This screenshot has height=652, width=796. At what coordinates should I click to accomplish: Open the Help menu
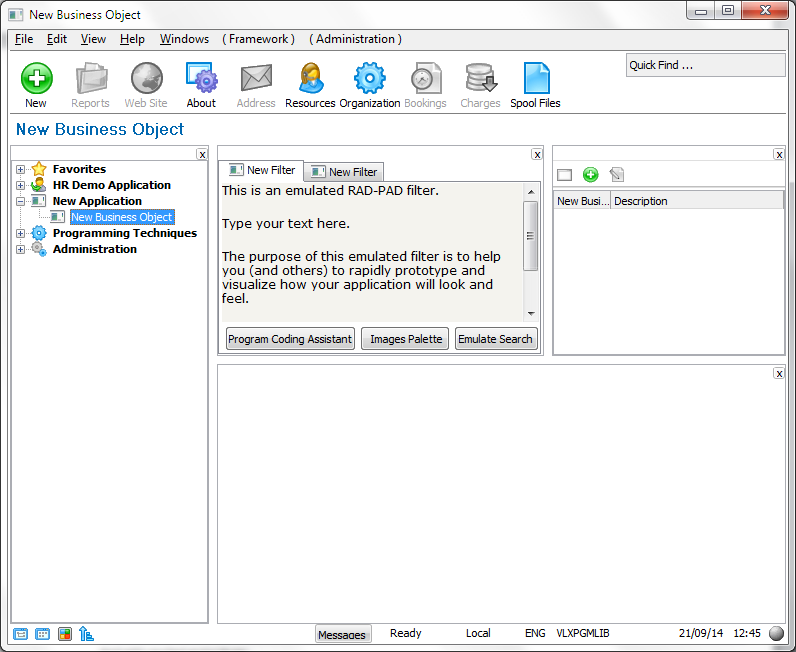point(132,39)
